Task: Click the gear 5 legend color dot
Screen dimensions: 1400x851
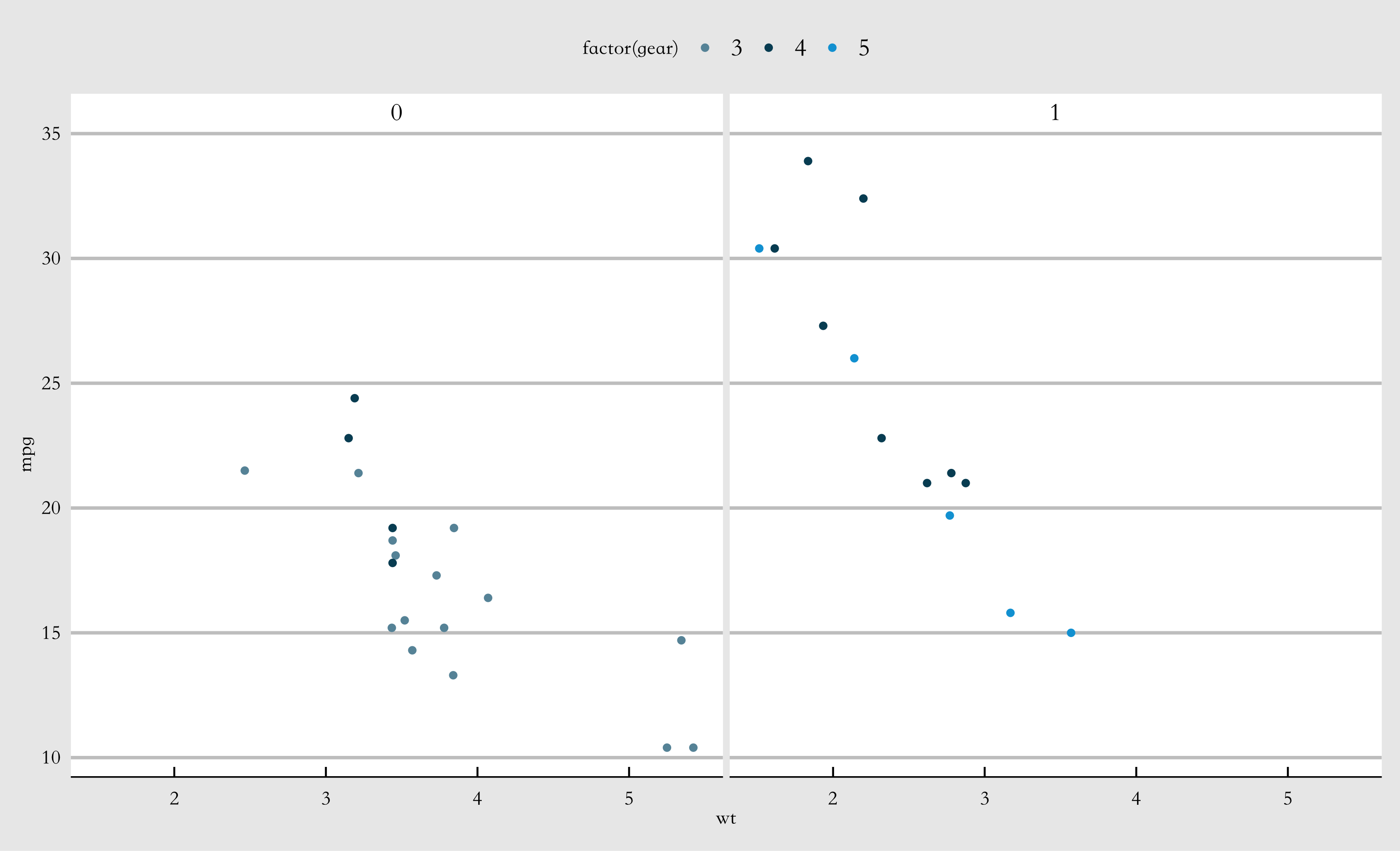Action: click(x=832, y=48)
